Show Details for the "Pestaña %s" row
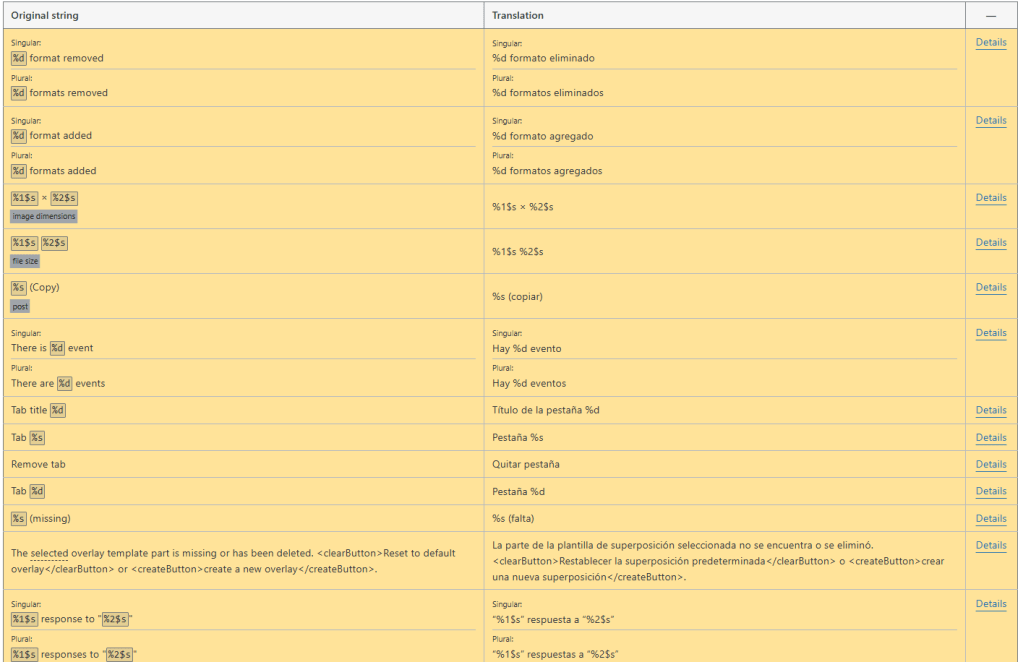The height and width of the screenshot is (662, 1023). pyautogui.click(x=990, y=438)
